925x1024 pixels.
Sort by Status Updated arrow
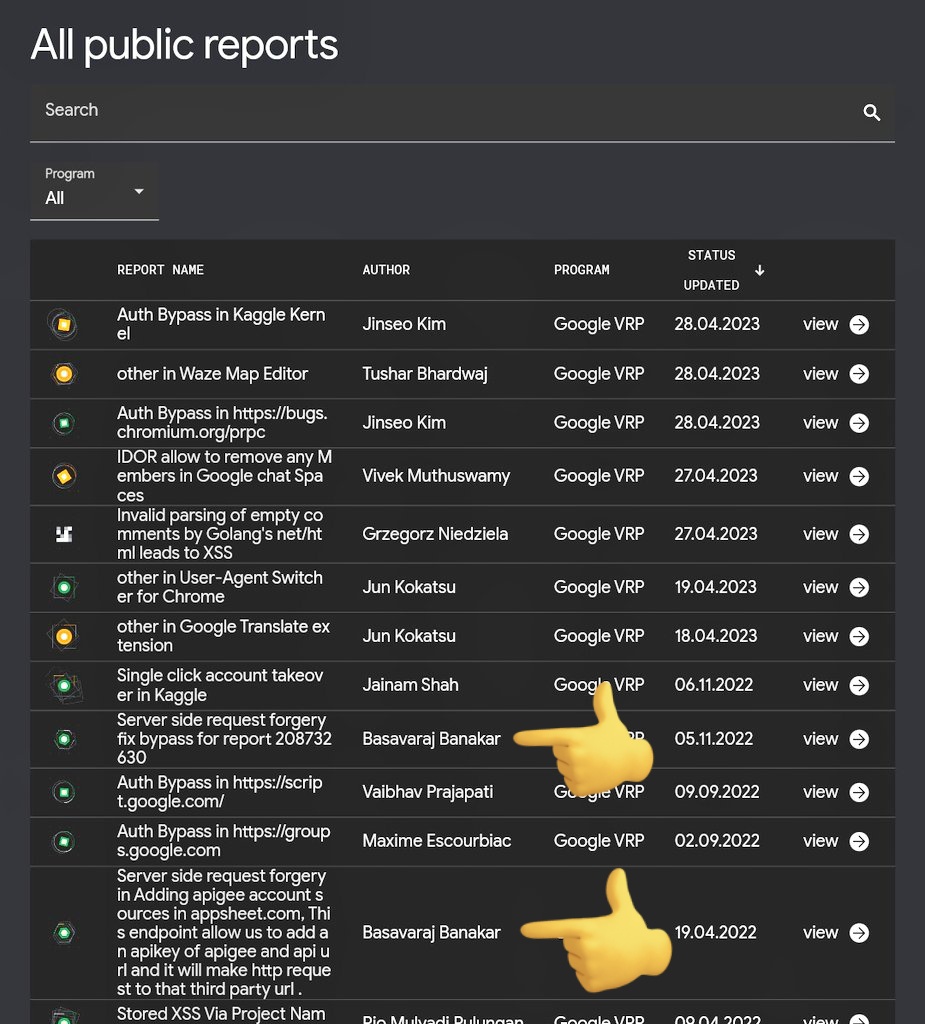pos(759,270)
